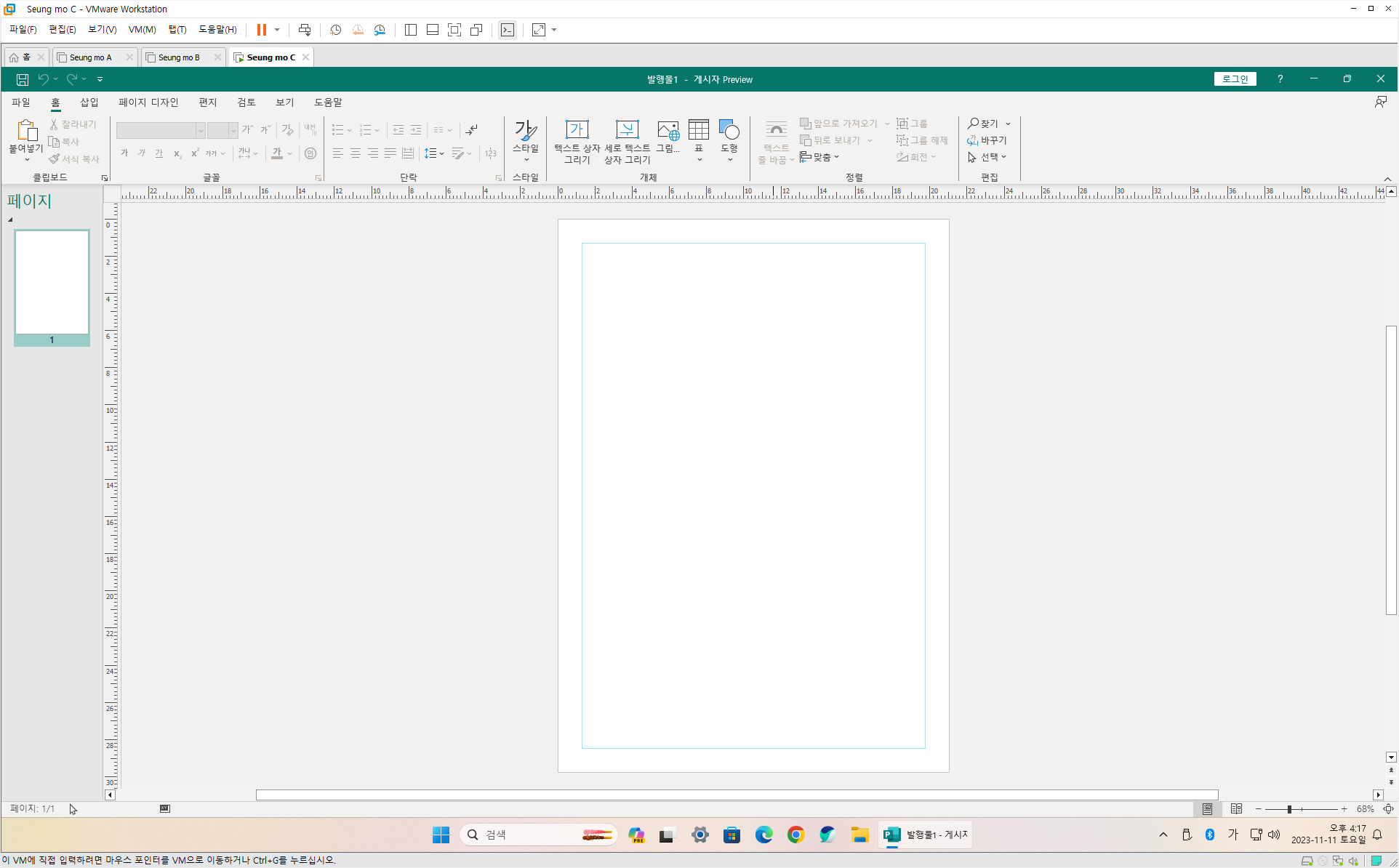
Task: Click the Replace button in Editing group
Action: pos(987,140)
